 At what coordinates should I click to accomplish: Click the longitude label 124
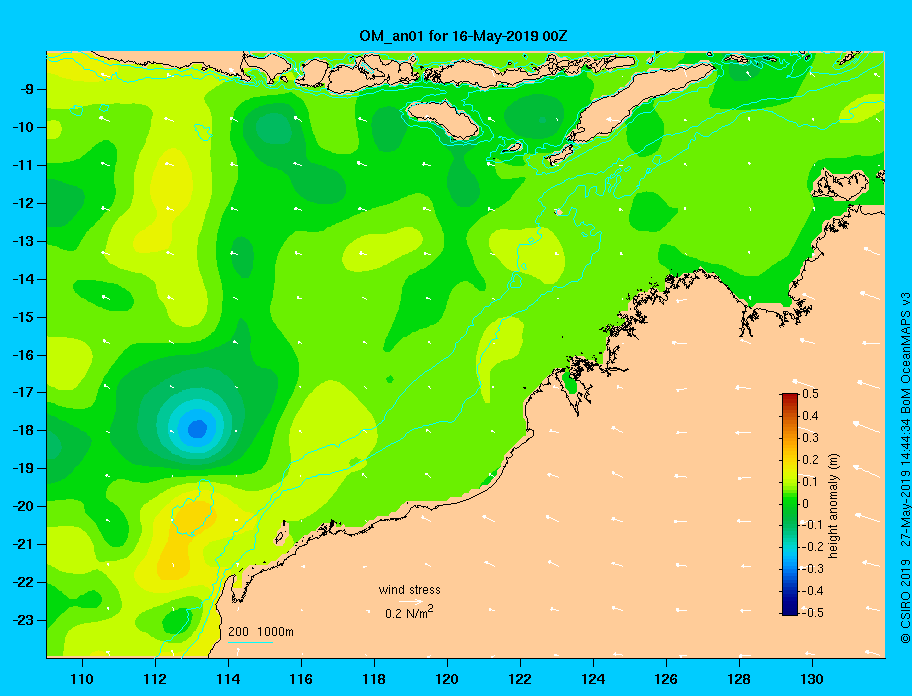[x=593, y=679]
